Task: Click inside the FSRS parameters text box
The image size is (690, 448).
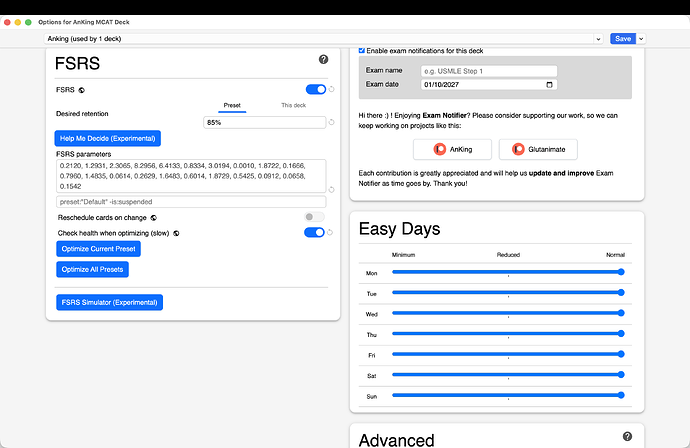Action: click(191, 176)
